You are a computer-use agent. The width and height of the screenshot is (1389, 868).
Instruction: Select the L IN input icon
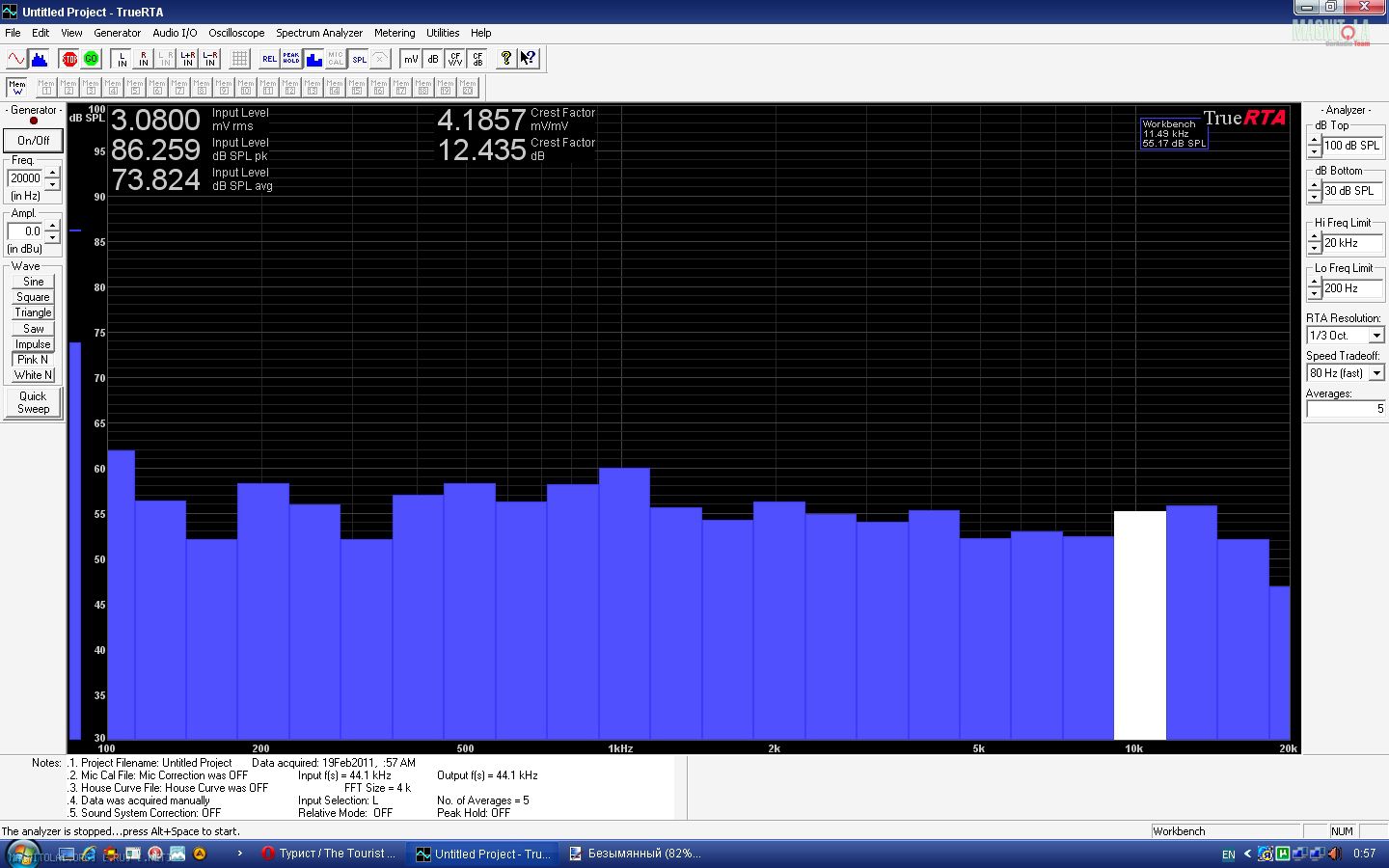pos(122,59)
